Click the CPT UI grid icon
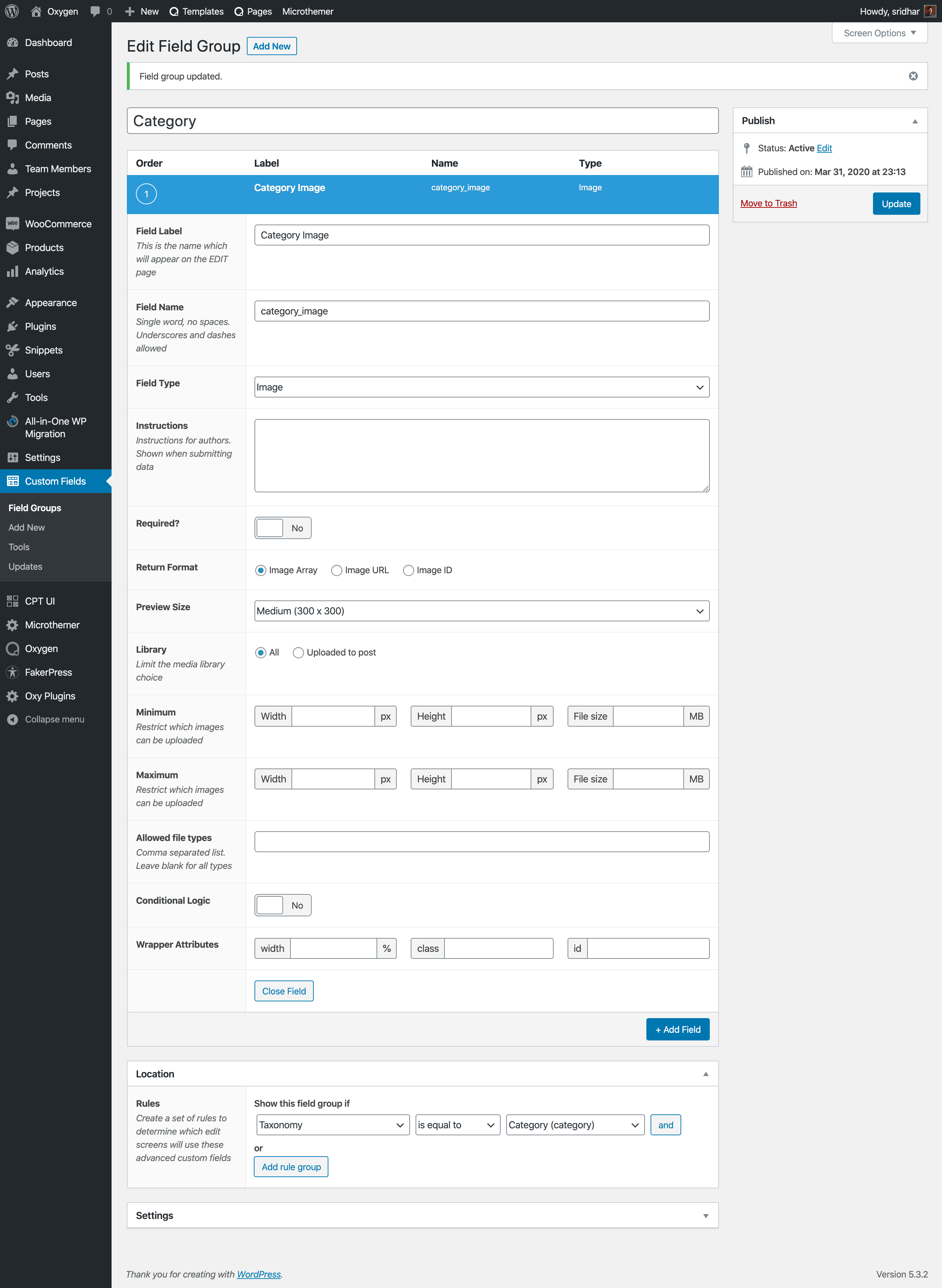Image resolution: width=942 pixels, height=1288 pixels. click(x=13, y=601)
